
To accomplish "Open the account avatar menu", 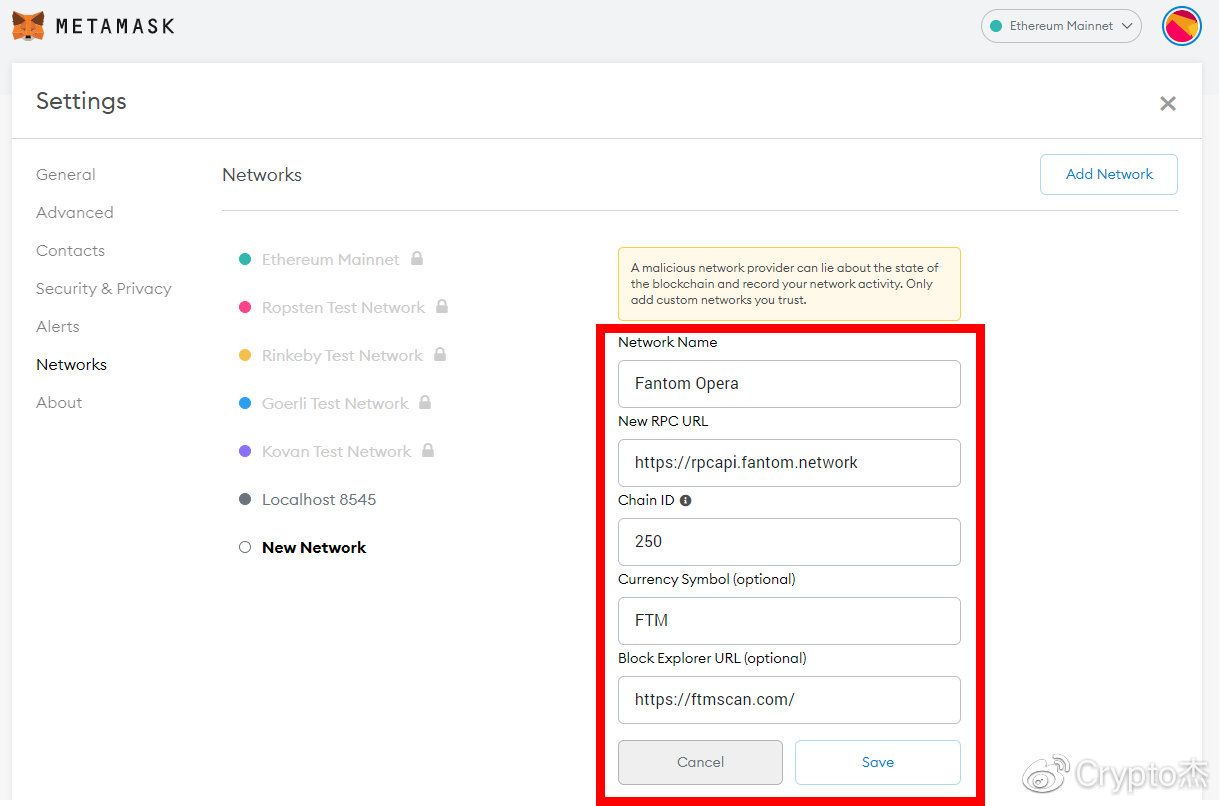I will tap(1182, 26).
